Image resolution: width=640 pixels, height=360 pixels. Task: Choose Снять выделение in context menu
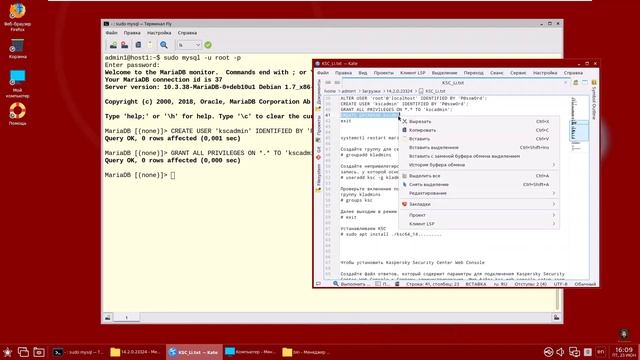tap(479, 184)
